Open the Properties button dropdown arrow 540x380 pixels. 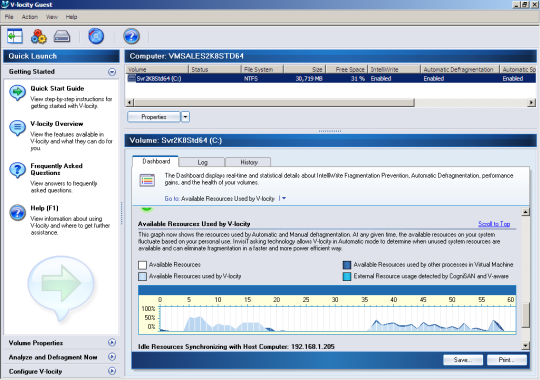point(185,117)
